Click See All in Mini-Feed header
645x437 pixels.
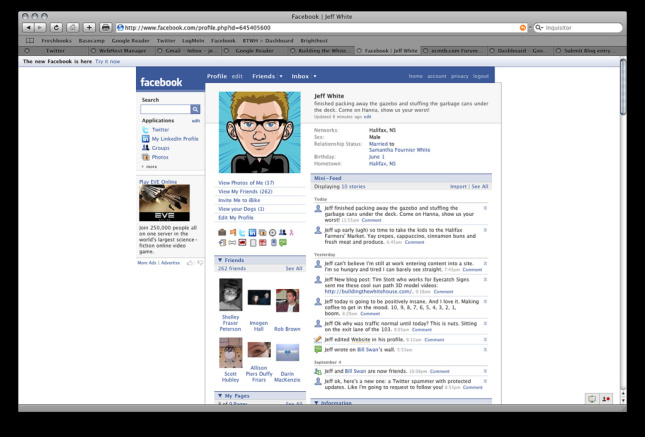pyautogui.click(x=480, y=186)
